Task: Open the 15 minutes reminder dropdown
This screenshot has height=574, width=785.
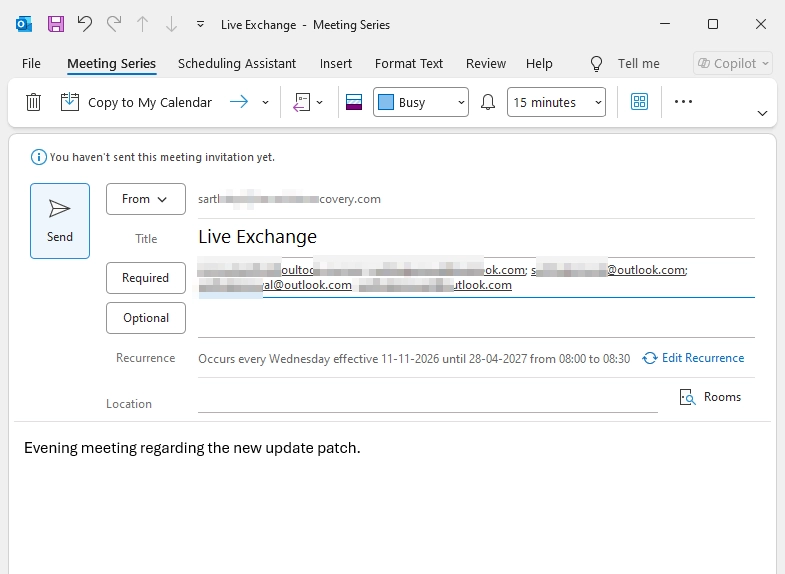Action: [556, 102]
